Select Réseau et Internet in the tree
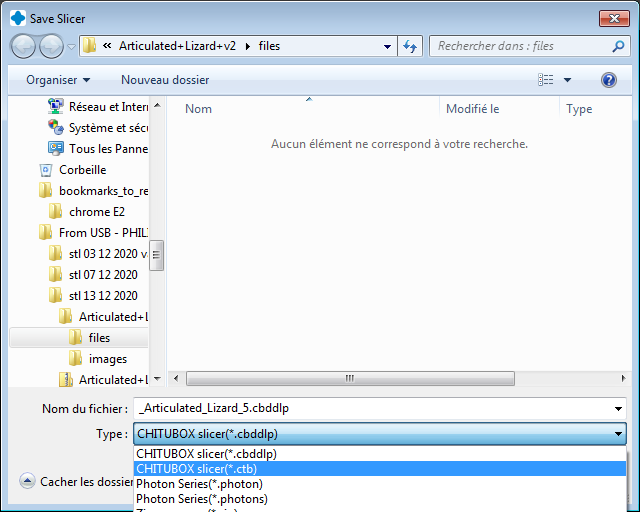Screen dimensions: 640x512 [98, 107]
